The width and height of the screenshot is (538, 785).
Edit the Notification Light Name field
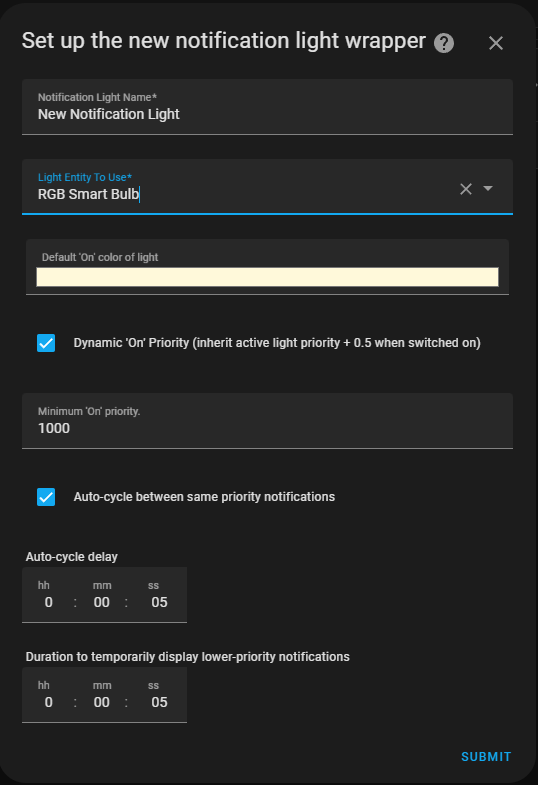coord(267,107)
